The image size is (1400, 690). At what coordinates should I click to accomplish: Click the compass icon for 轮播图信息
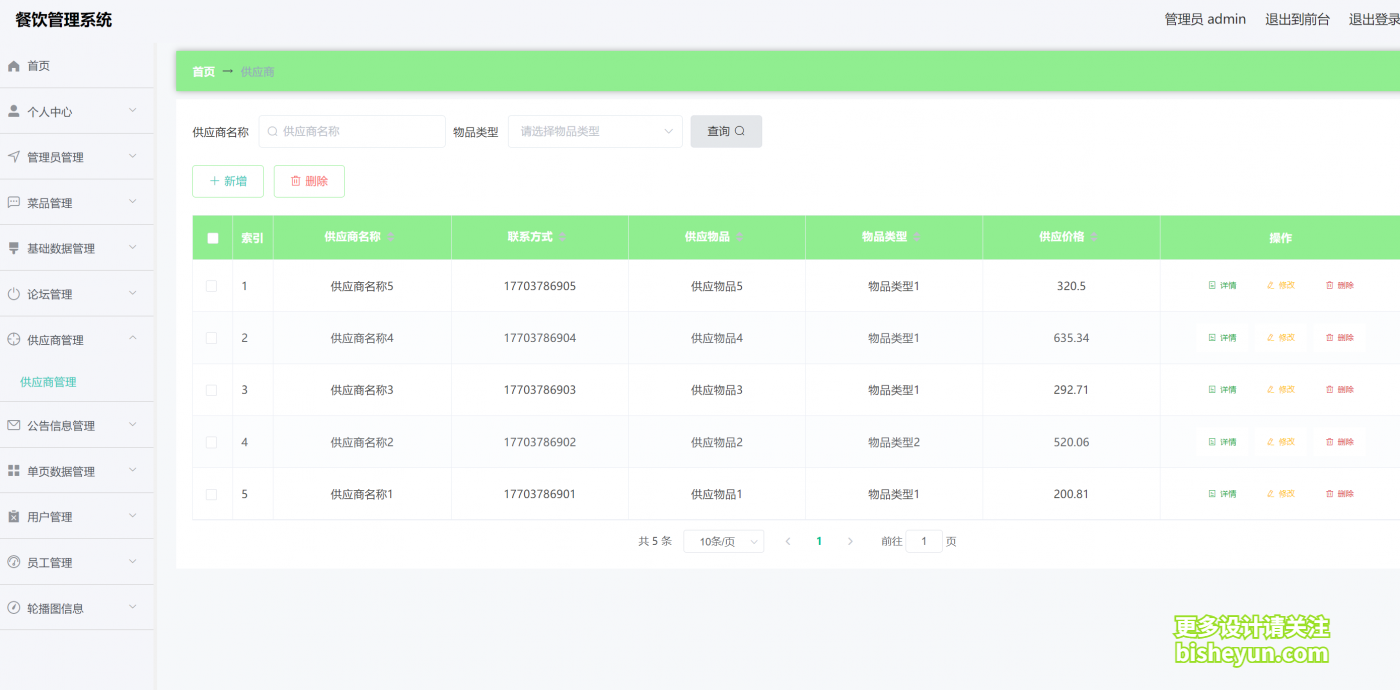click(14, 608)
